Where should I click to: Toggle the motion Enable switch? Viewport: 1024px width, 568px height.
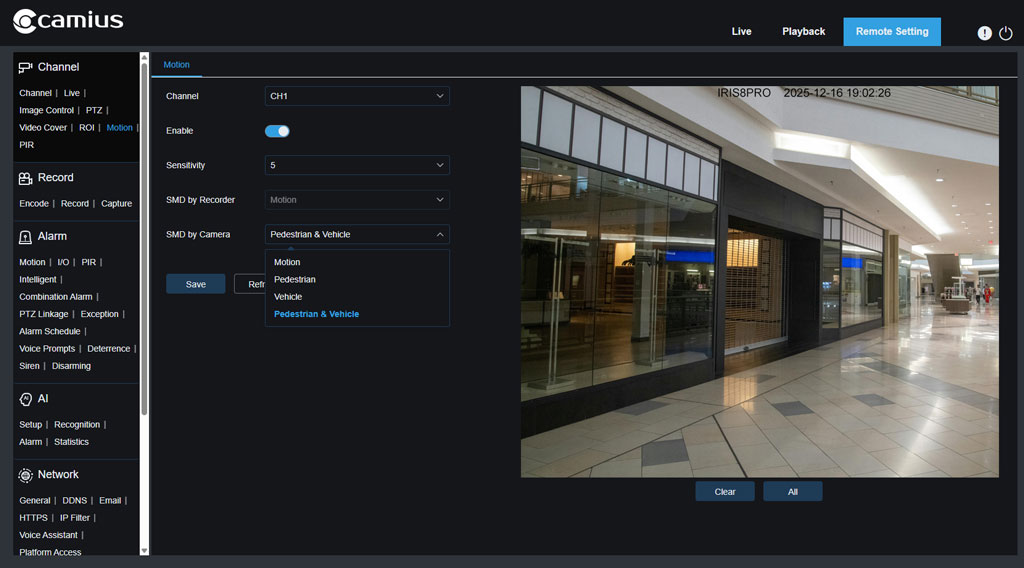pyautogui.click(x=277, y=131)
